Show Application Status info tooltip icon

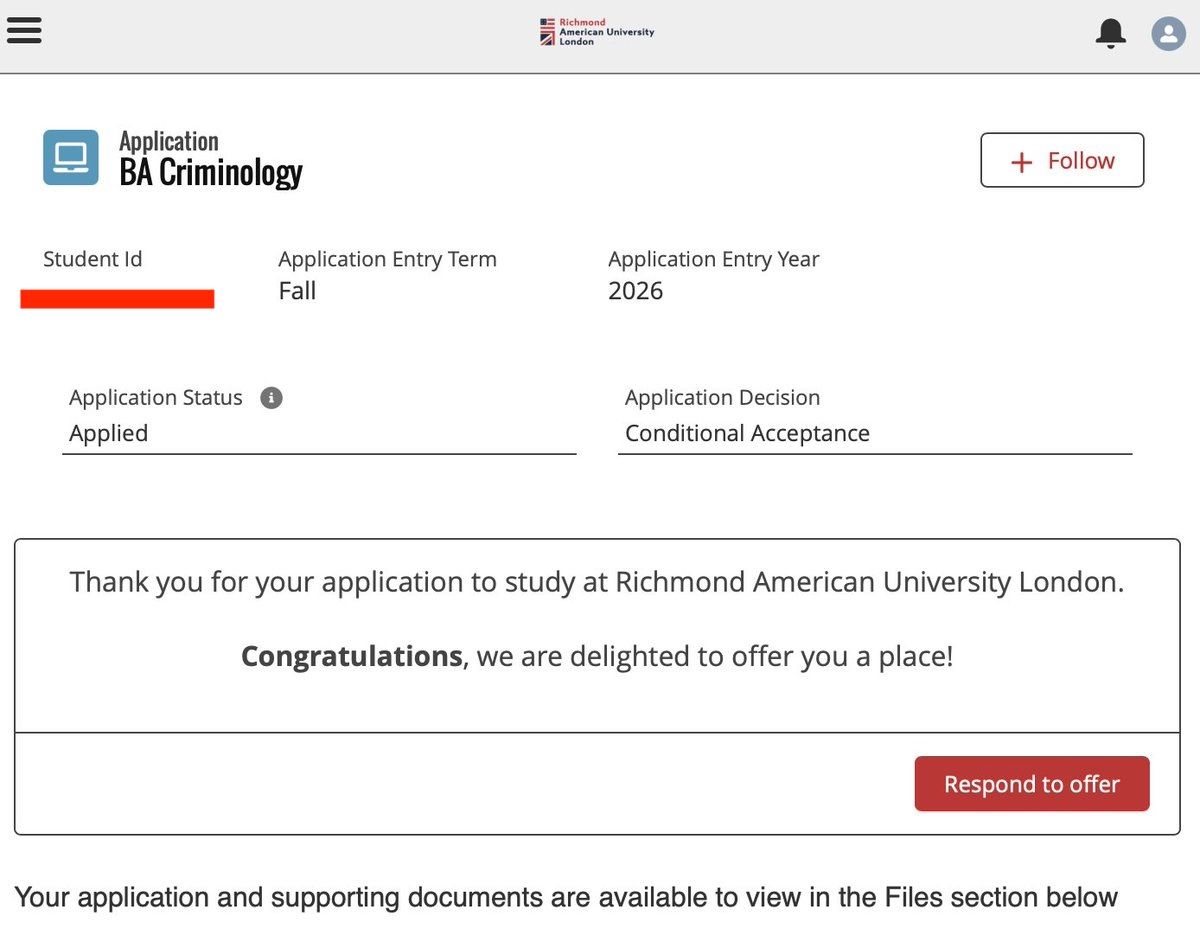coord(271,398)
